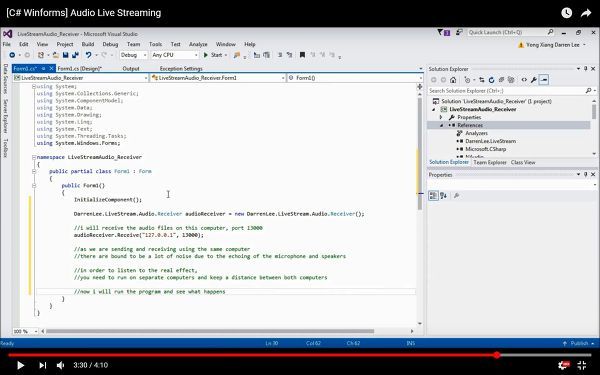
Task: Click the editor horizontal scrollbar
Action: (210, 331)
